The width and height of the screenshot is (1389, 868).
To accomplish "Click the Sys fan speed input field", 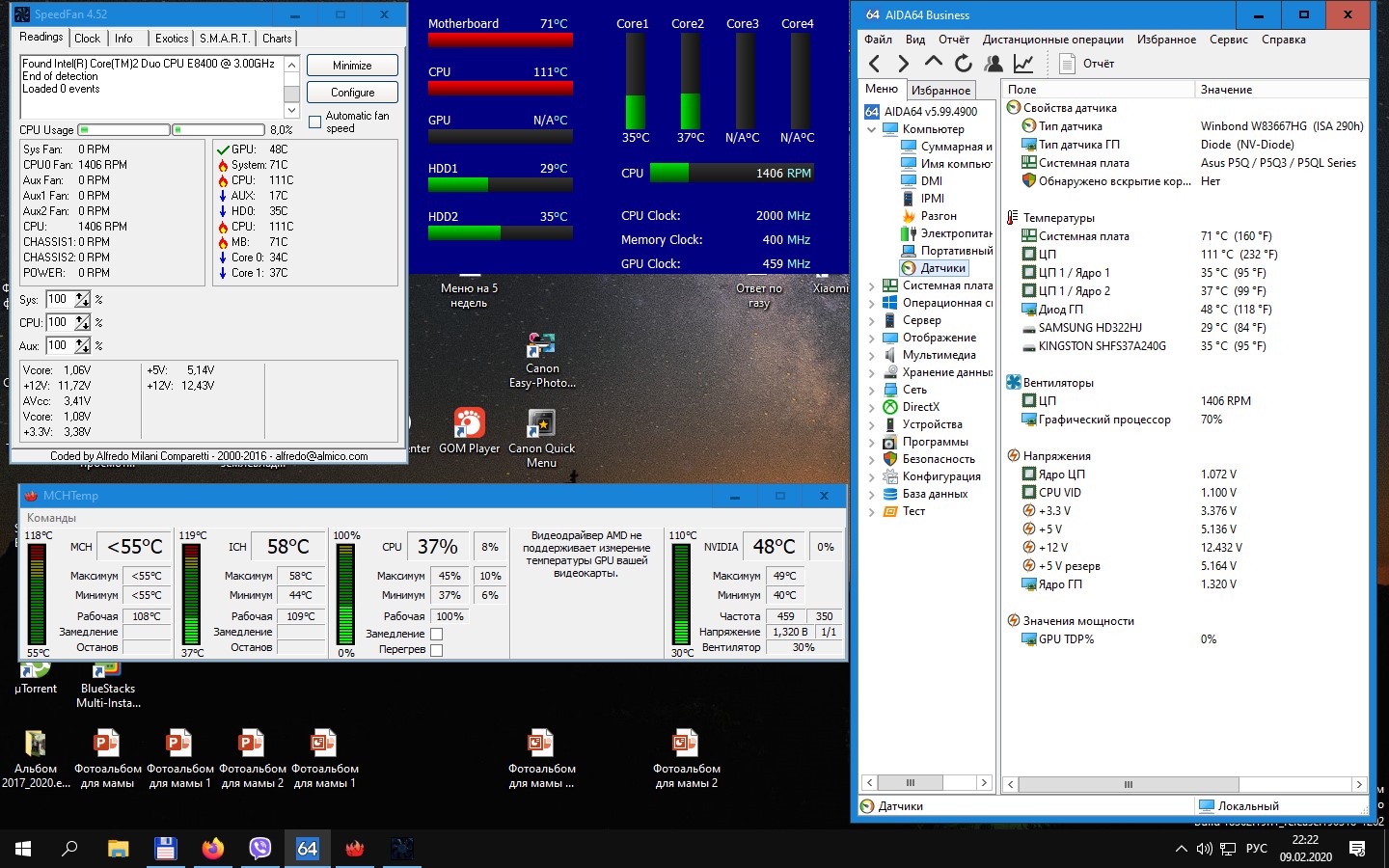I will click(x=60, y=300).
